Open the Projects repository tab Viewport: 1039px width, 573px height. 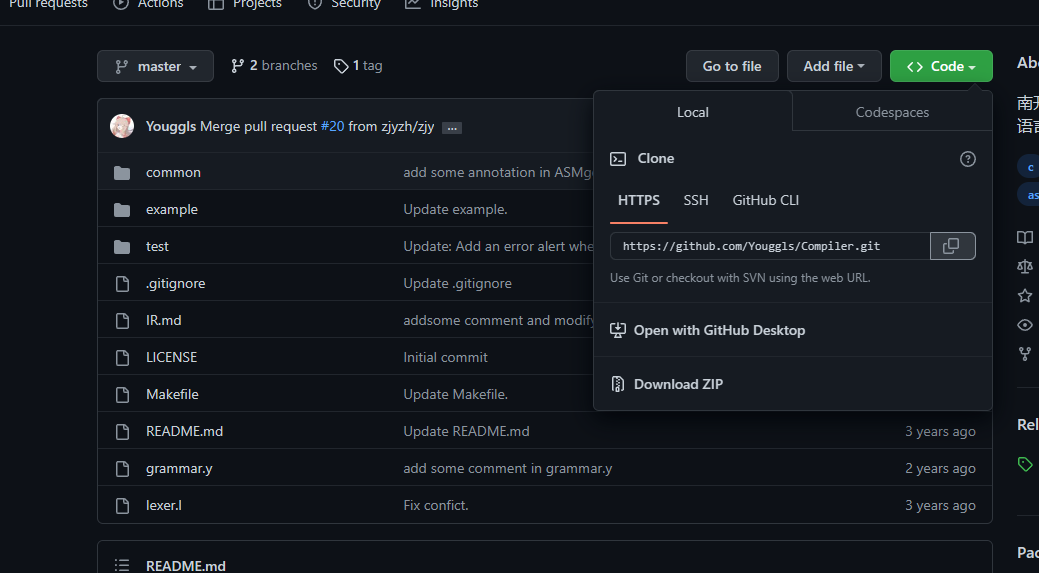pyautogui.click(x=245, y=4)
